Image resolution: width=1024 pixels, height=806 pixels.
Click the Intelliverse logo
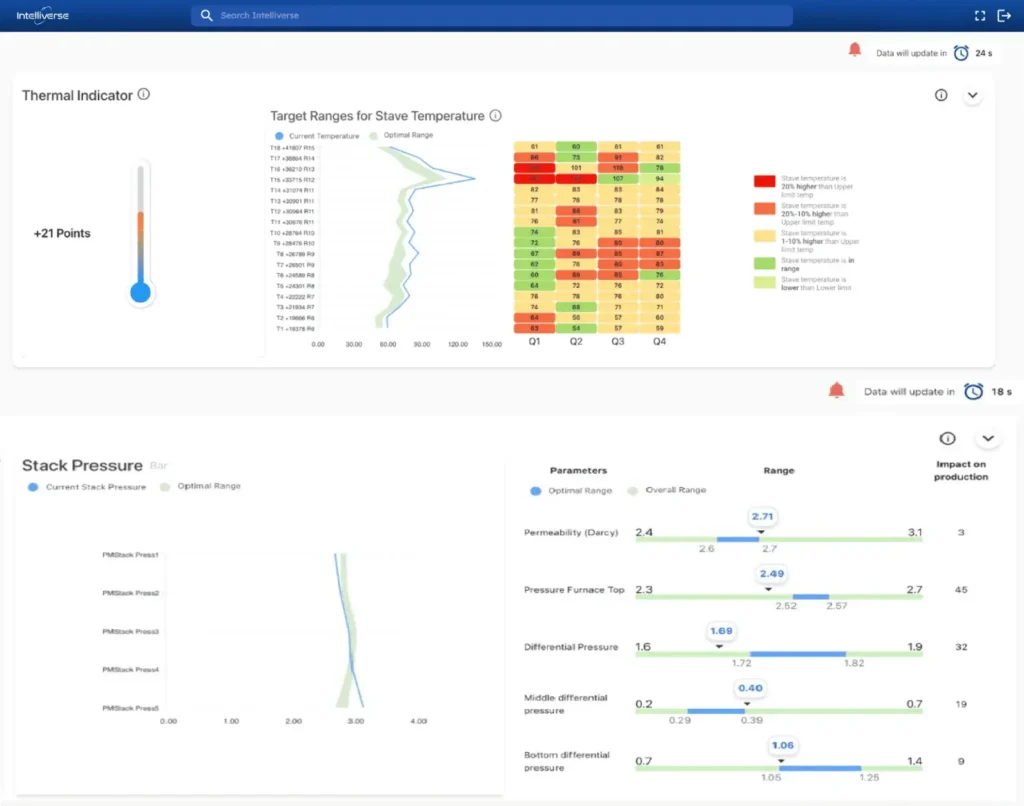pos(41,16)
